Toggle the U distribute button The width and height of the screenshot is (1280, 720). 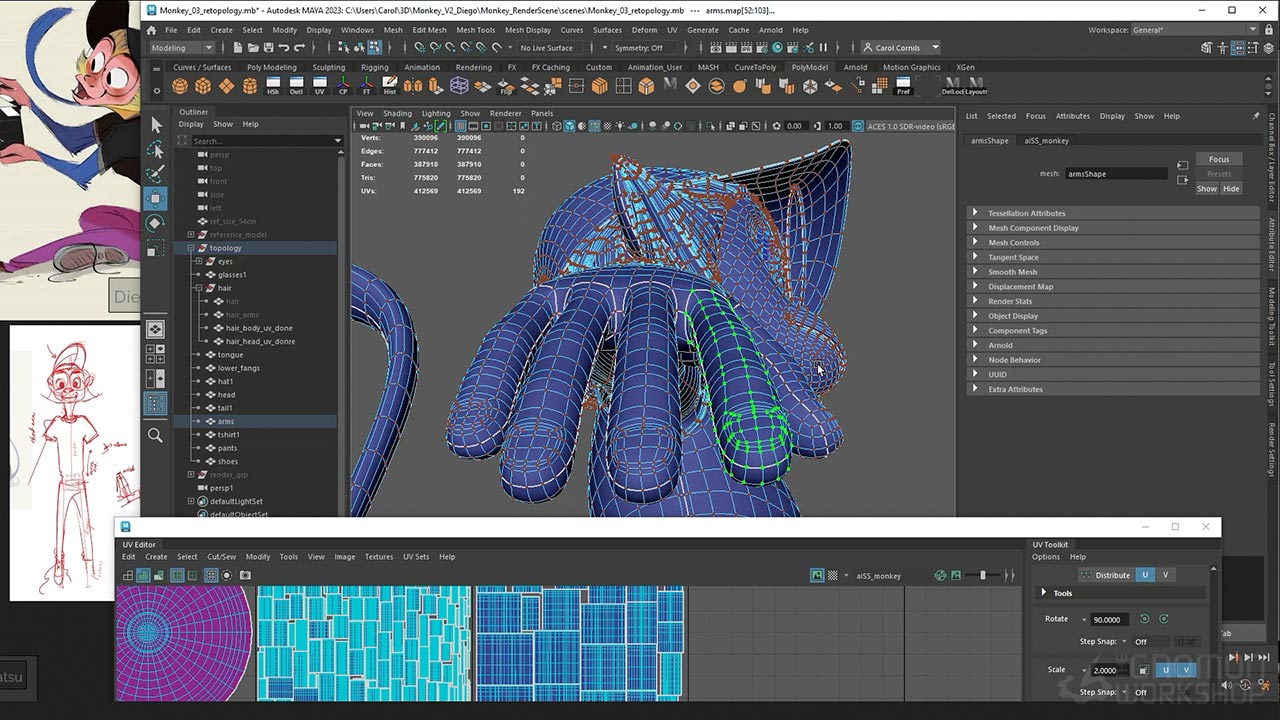[x=1145, y=575]
